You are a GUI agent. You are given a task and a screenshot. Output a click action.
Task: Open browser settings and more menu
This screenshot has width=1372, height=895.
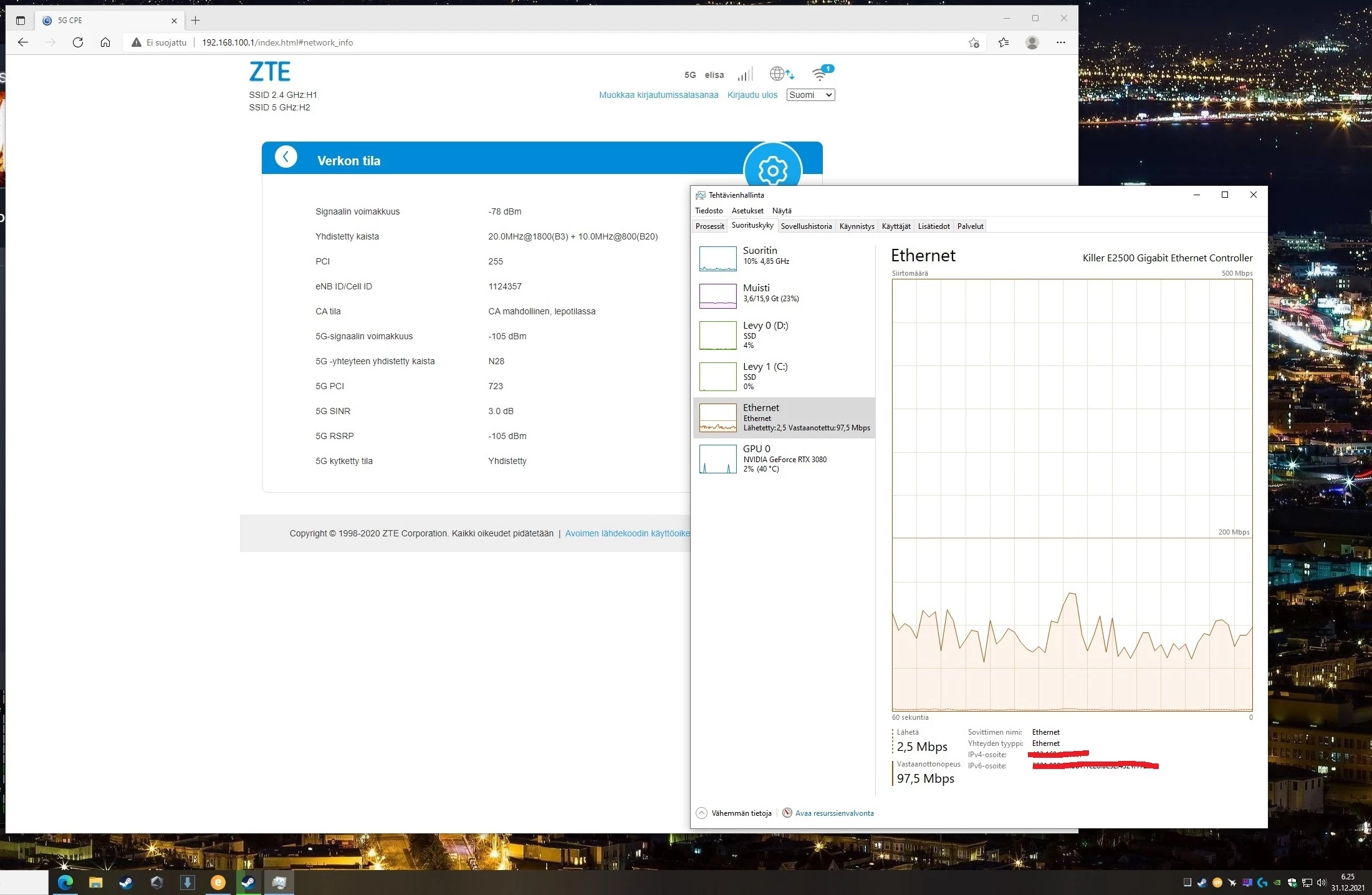click(1060, 42)
